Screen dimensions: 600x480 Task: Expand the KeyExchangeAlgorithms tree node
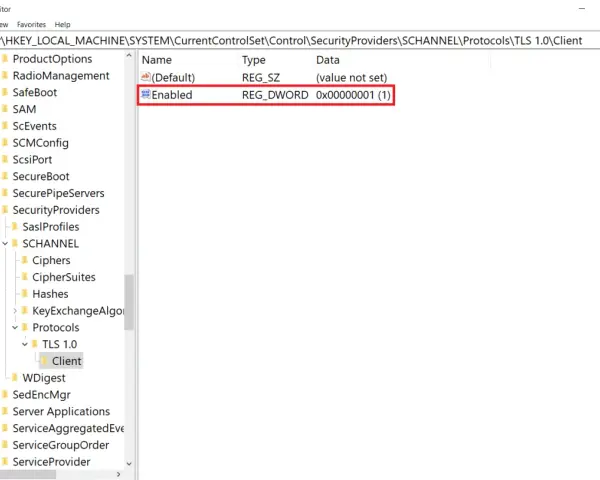(x=15, y=311)
